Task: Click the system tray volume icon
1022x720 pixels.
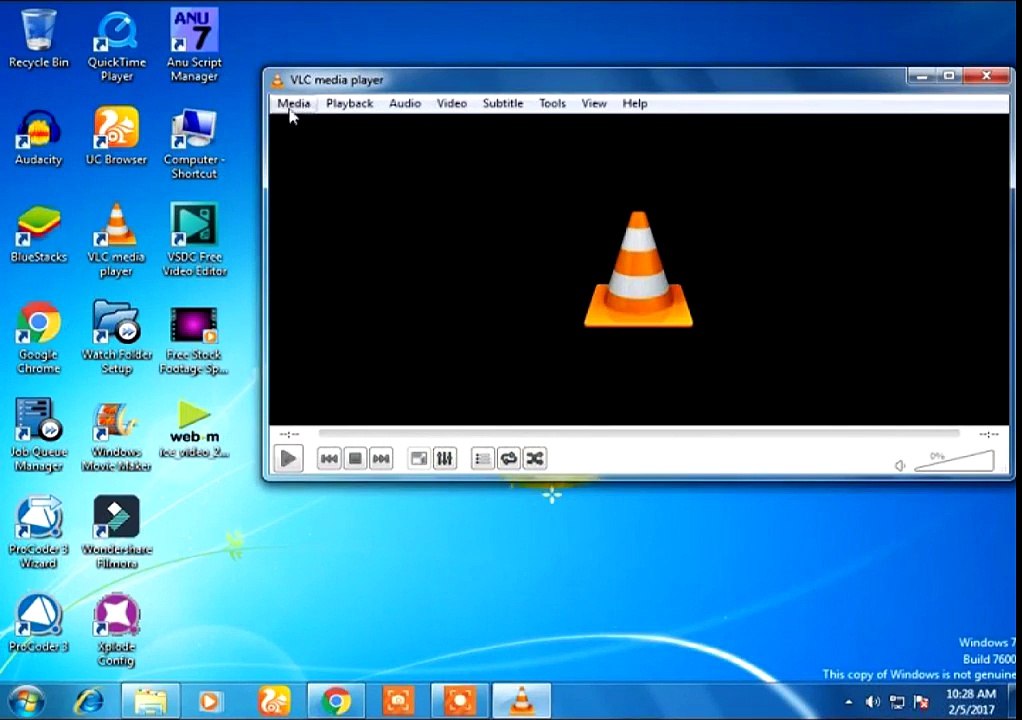Action: pyautogui.click(x=872, y=702)
